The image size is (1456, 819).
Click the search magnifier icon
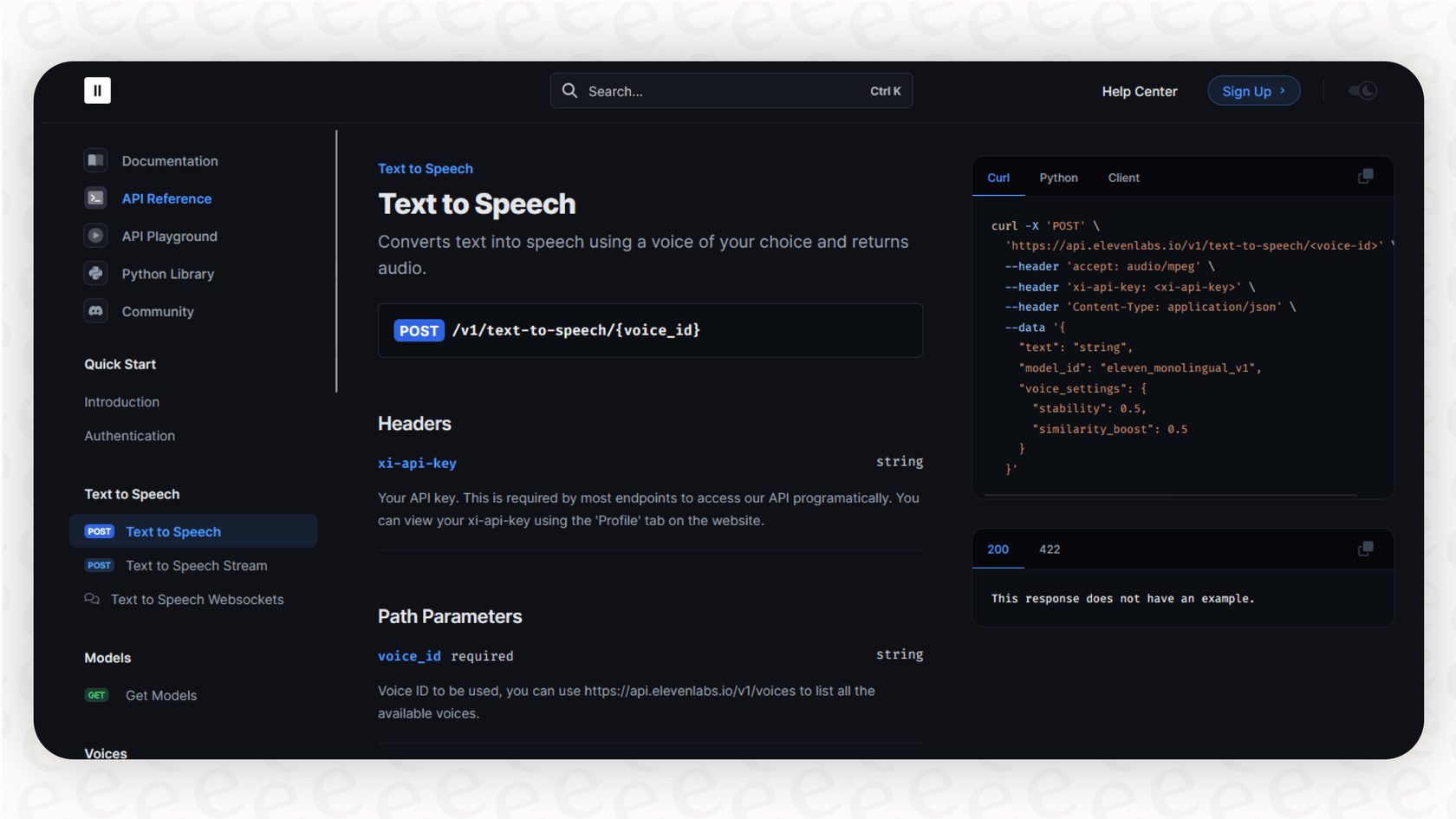pos(569,90)
